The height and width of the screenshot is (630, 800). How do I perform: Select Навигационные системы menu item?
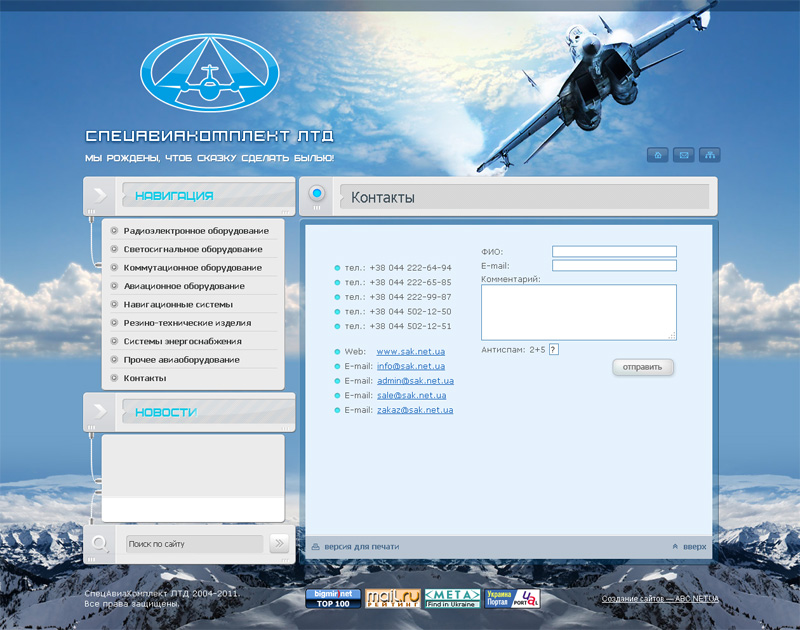178,304
